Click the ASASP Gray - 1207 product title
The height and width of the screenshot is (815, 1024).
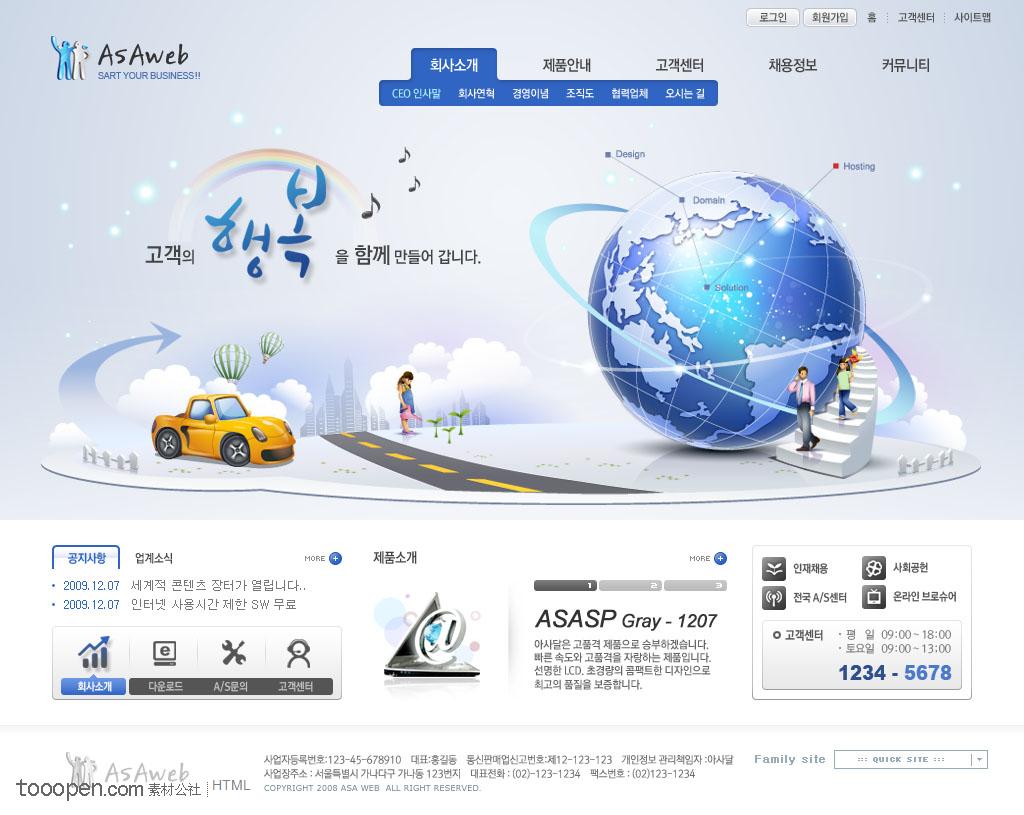pyautogui.click(x=626, y=619)
